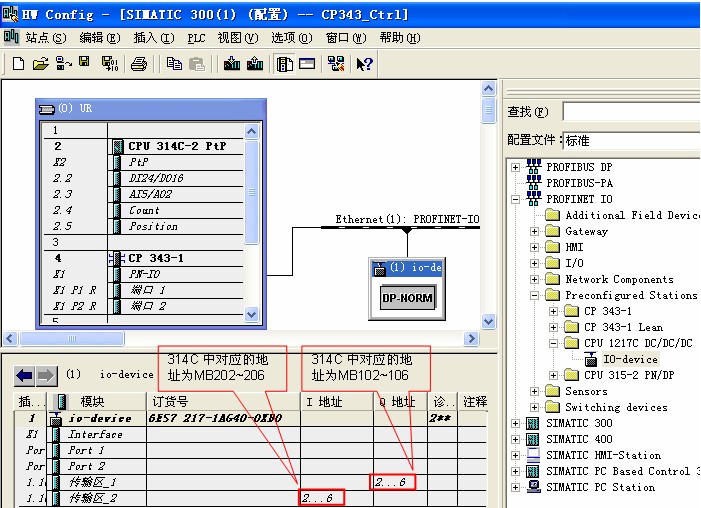
Task: Select the PN-IO interface row in rack
Action: point(143,274)
